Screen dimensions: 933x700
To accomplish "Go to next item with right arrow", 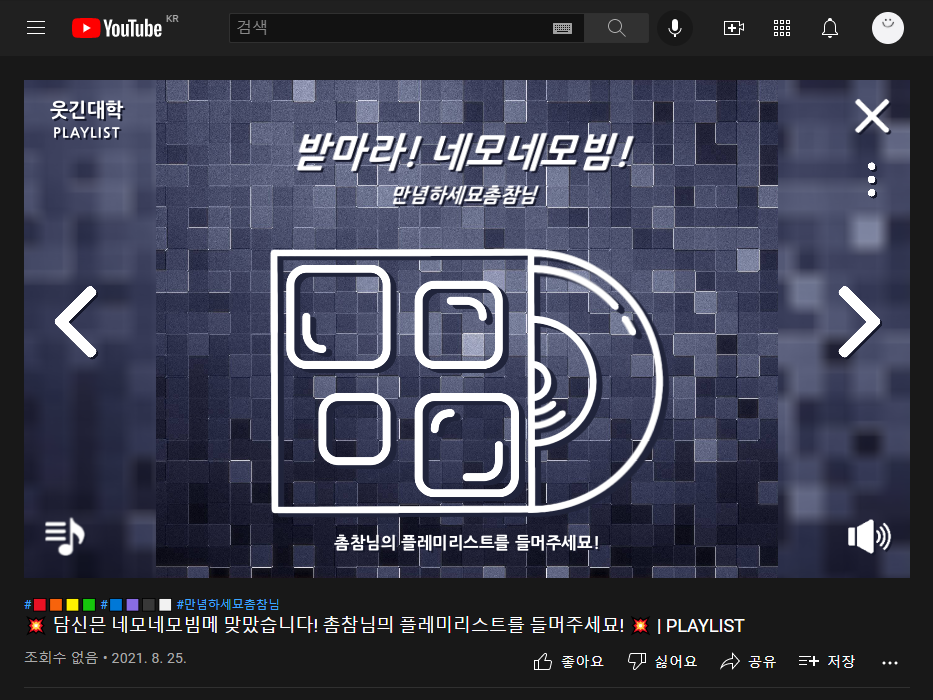I will point(859,321).
